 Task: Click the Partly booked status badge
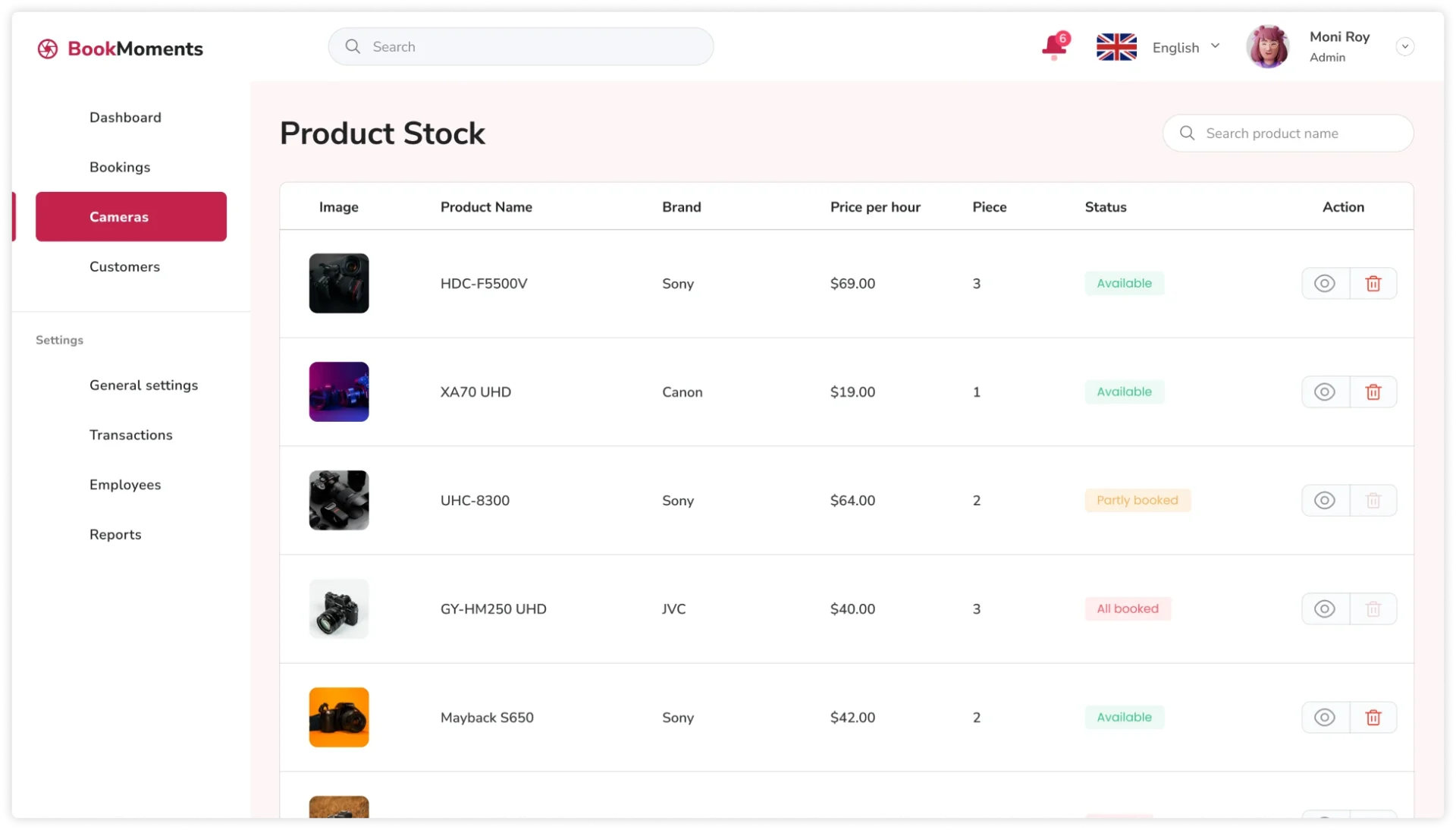click(1137, 501)
